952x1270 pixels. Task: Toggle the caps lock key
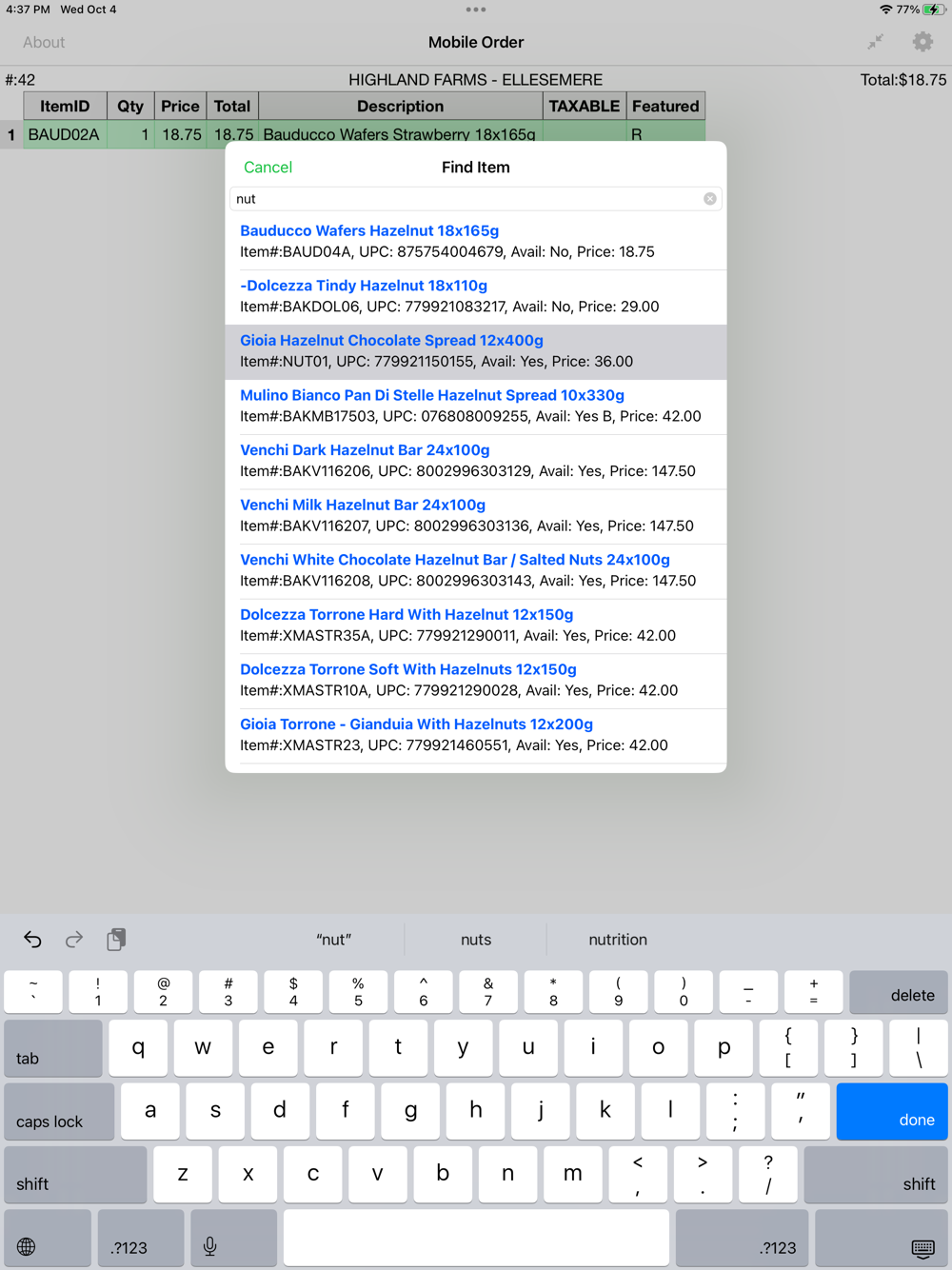pos(59,1112)
